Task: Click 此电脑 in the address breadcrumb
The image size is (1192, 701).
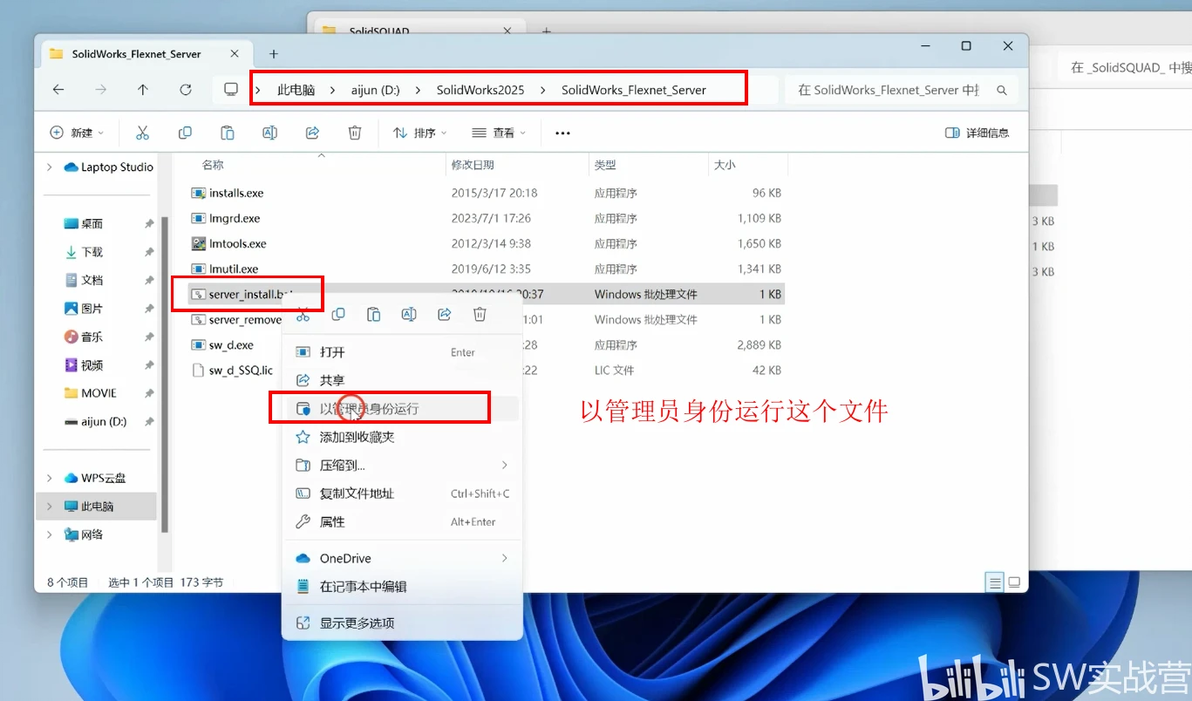Action: 296,90
